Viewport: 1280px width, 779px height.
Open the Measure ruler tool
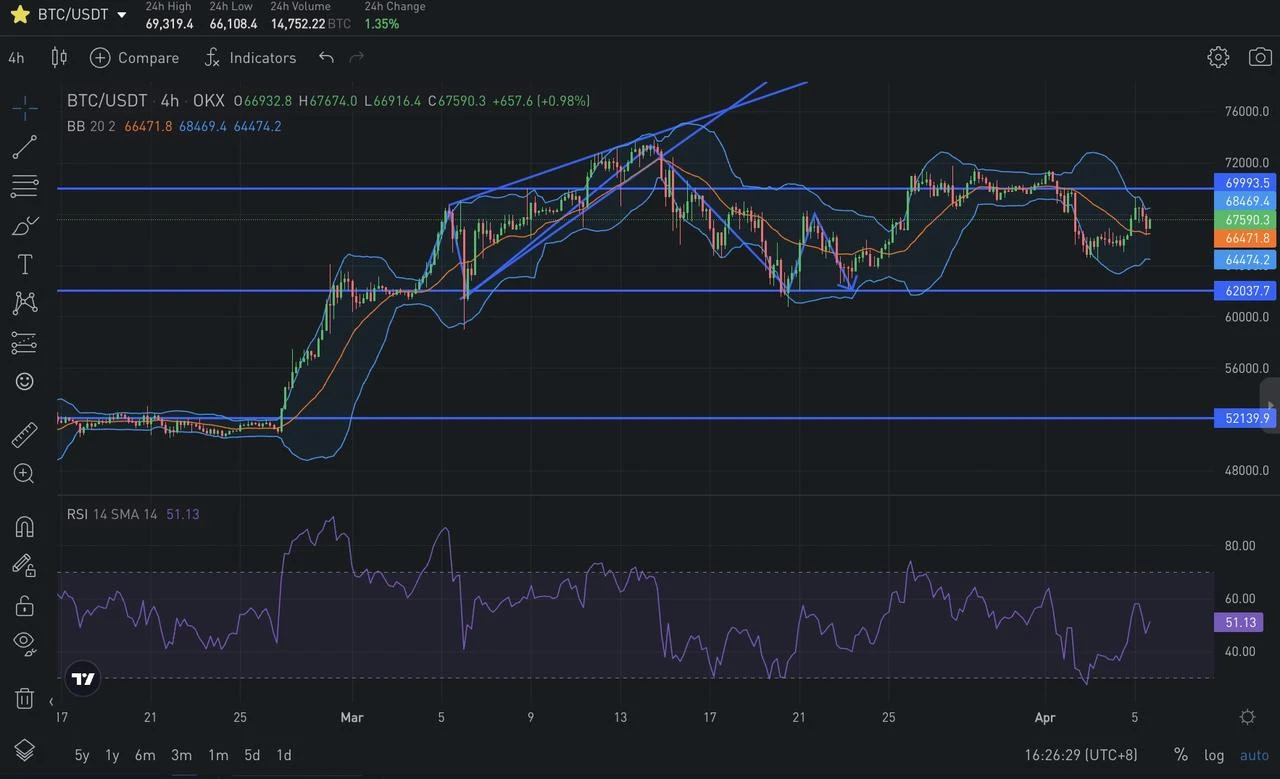[x=25, y=433]
